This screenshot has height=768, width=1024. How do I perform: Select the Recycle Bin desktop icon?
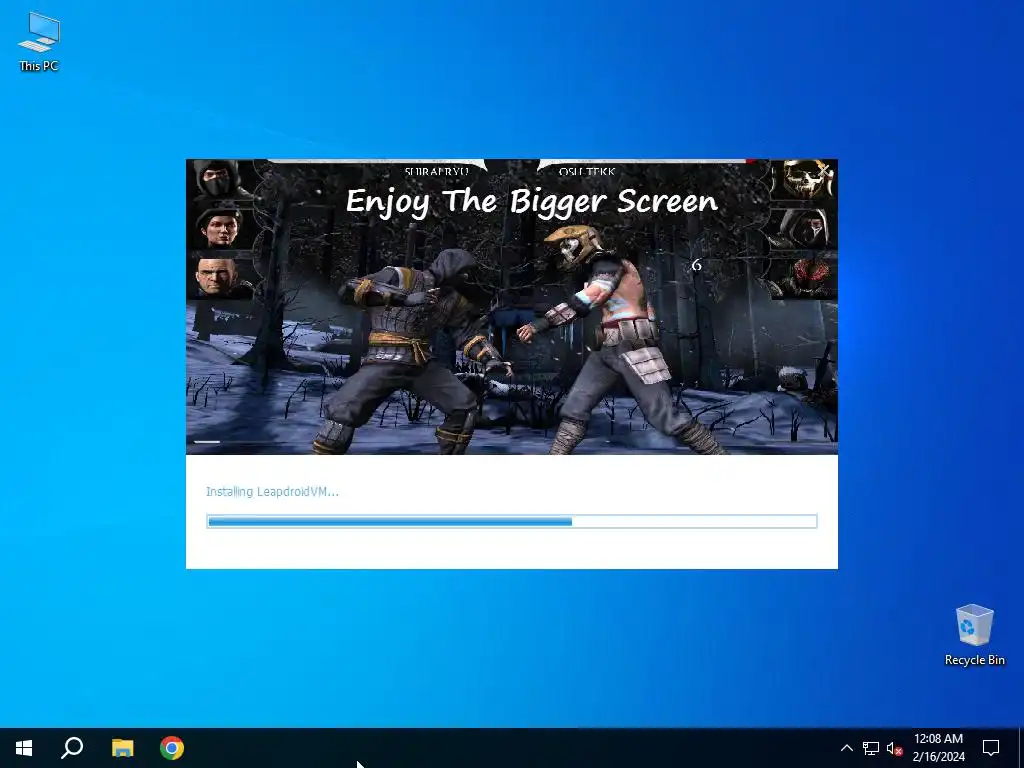pos(974,635)
